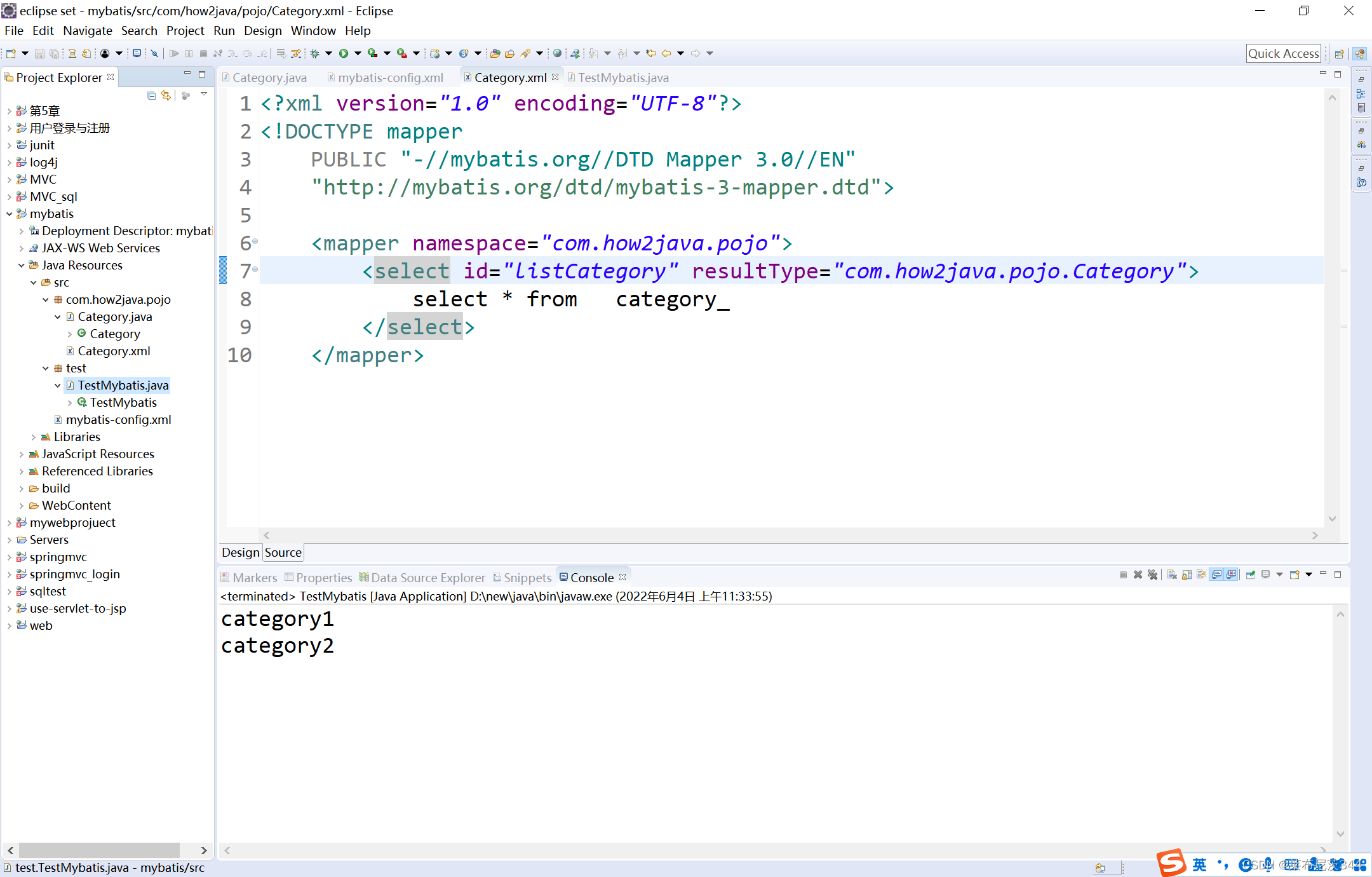Click the Open Web Browser globe icon

click(557, 53)
